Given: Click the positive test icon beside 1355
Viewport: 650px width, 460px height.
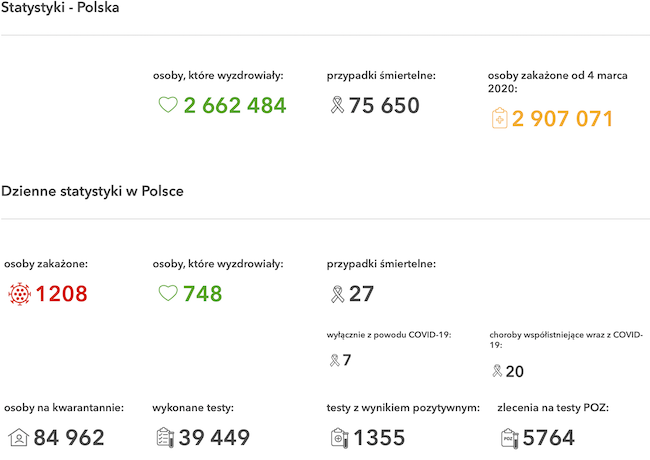Looking at the screenshot, I should tap(340, 438).
